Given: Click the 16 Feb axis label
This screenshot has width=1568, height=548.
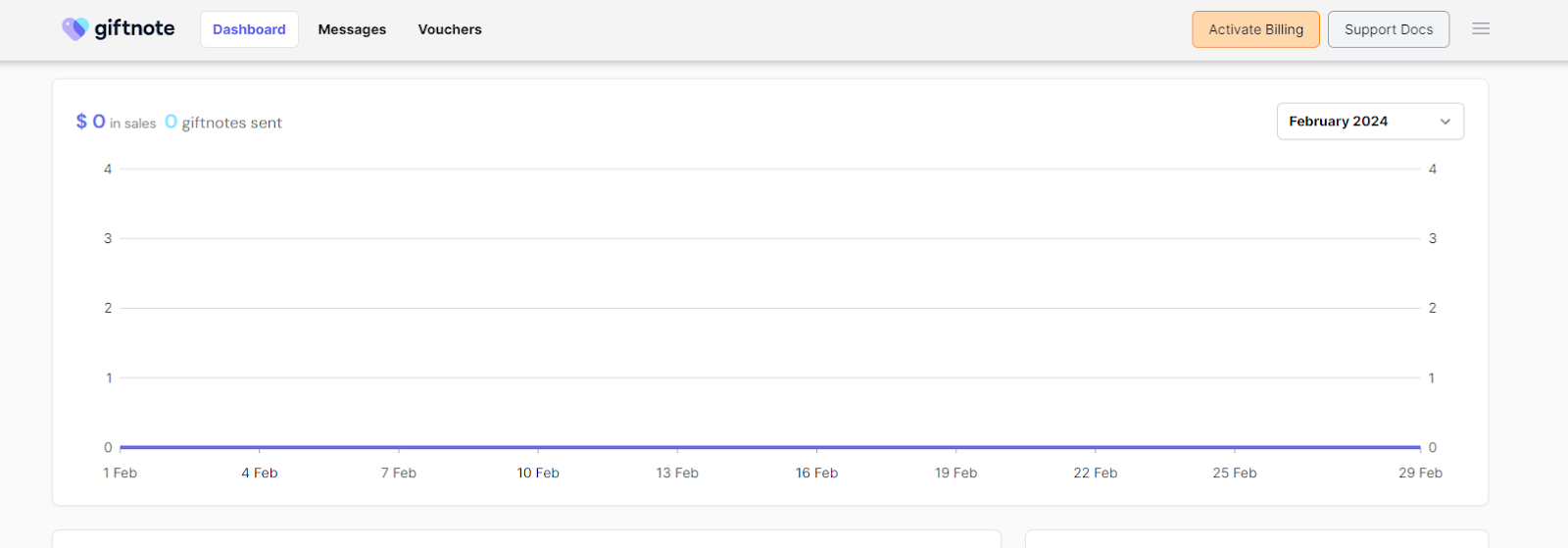Looking at the screenshot, I should click(816, 473).
